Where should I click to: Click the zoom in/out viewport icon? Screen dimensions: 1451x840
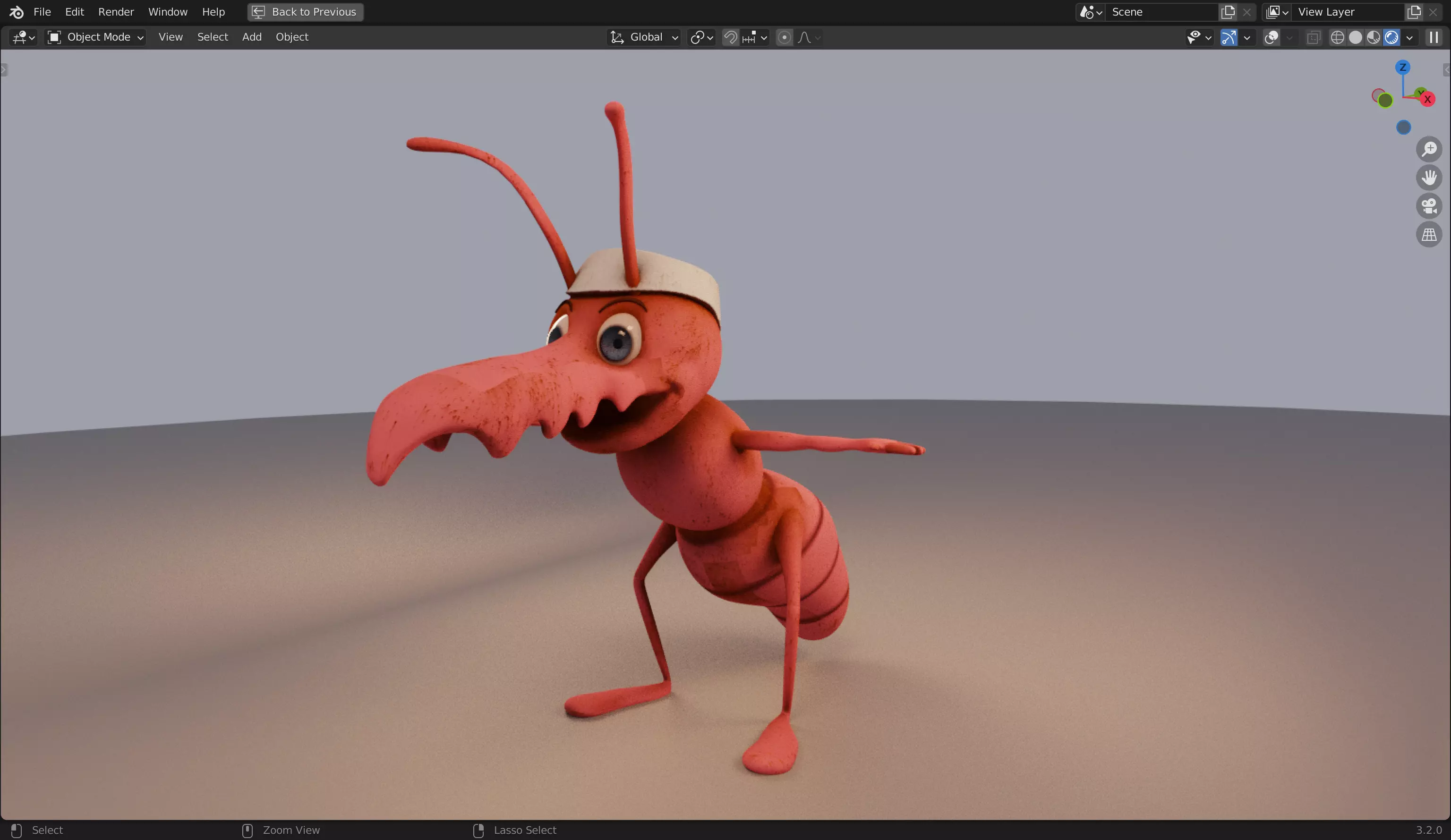click(x=1428, y=149)
